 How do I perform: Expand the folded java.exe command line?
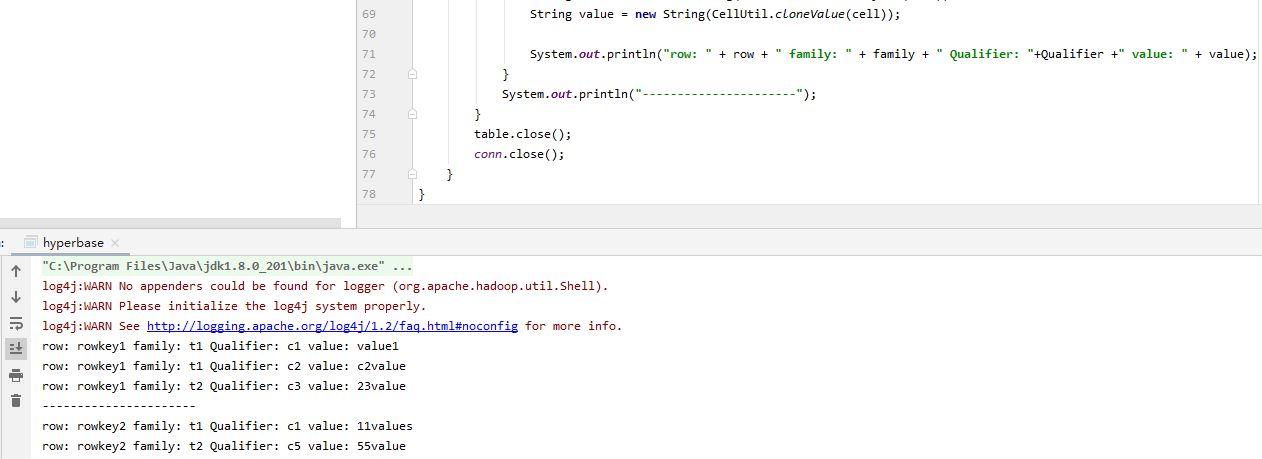click(402, 267)
